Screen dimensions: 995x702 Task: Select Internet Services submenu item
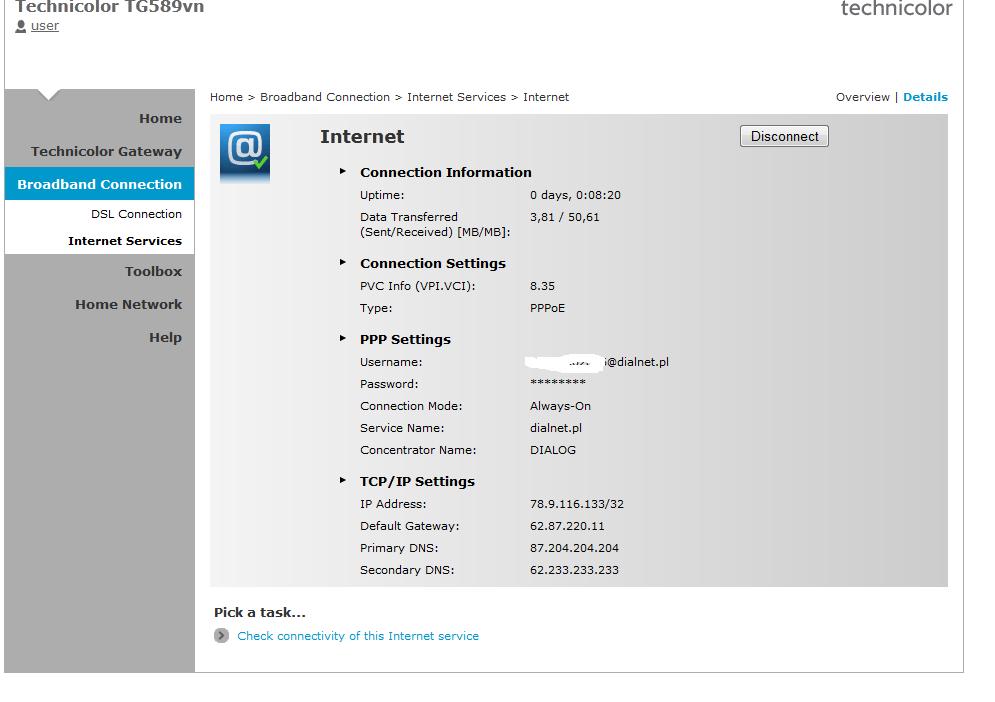click(125, 241)
